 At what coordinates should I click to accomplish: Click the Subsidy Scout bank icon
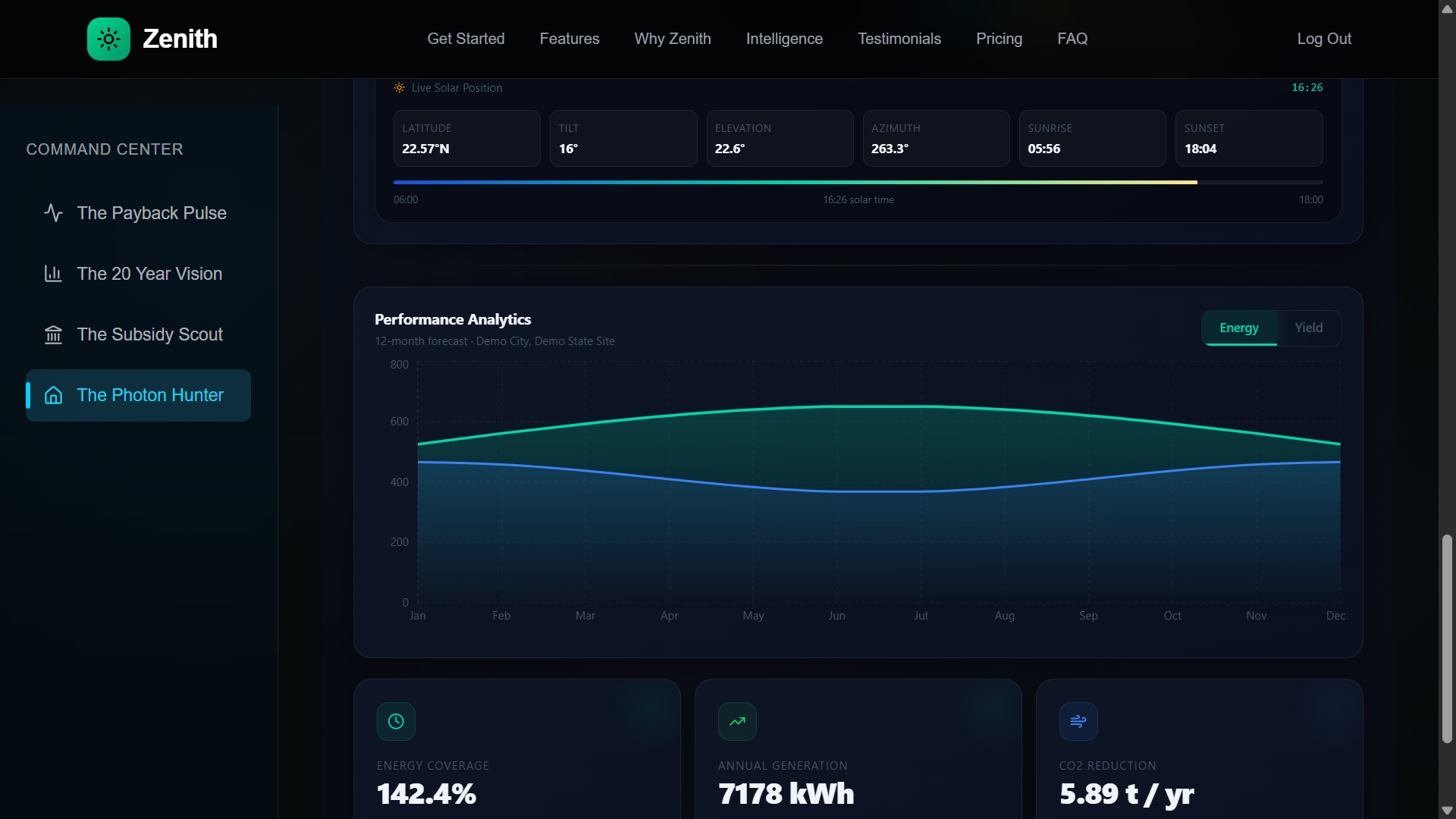point(53,334)
